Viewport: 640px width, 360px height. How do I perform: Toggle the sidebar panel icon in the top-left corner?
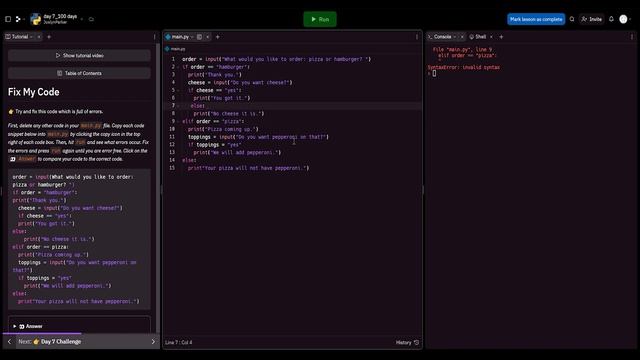click(x=8, y=19)
